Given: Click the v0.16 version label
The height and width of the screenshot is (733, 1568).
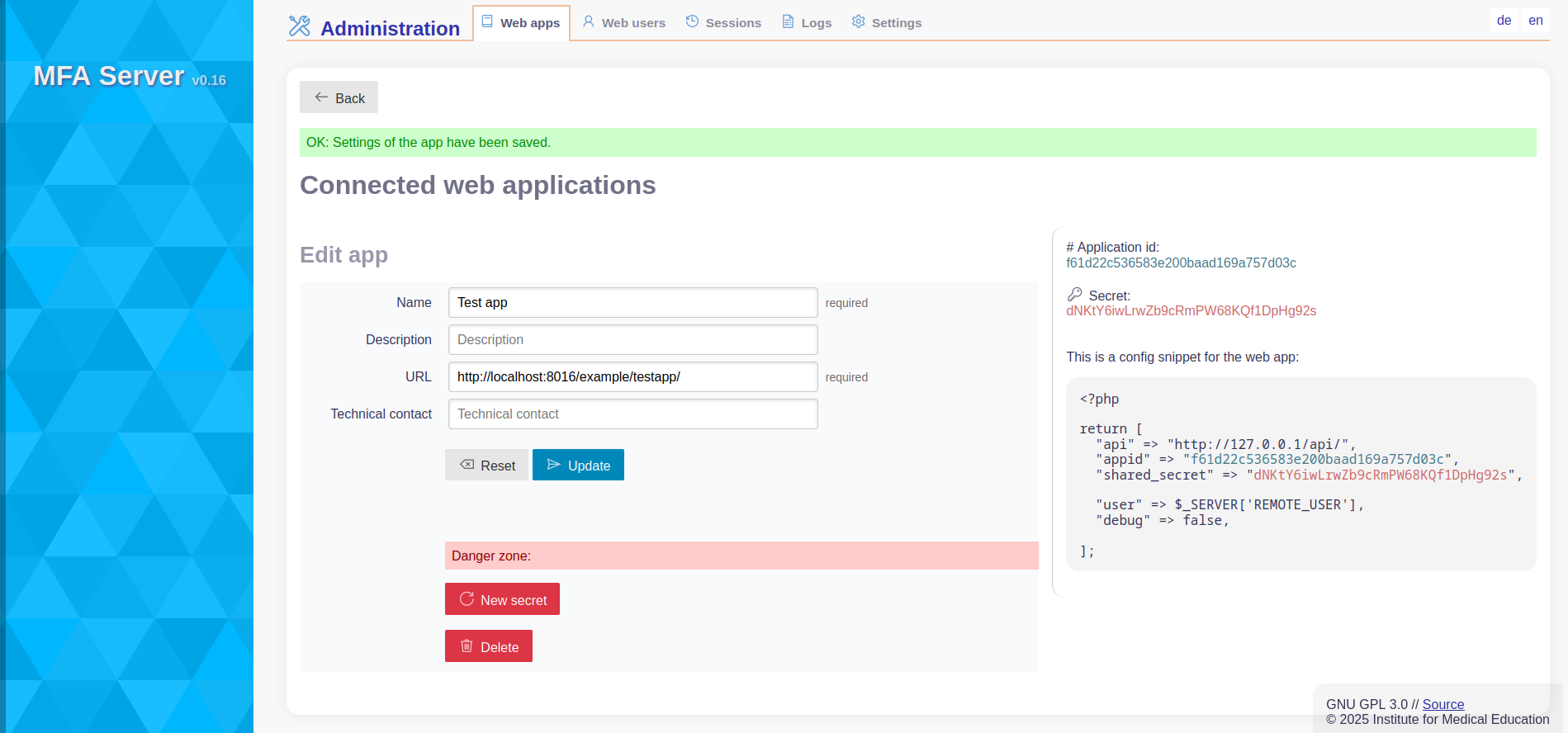Looking at the screenshot, I should coord(209,80).
